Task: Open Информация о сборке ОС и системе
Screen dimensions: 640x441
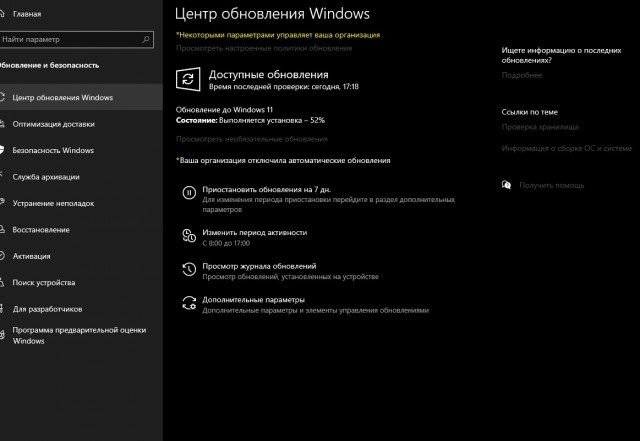Action: tap(567, 148)
